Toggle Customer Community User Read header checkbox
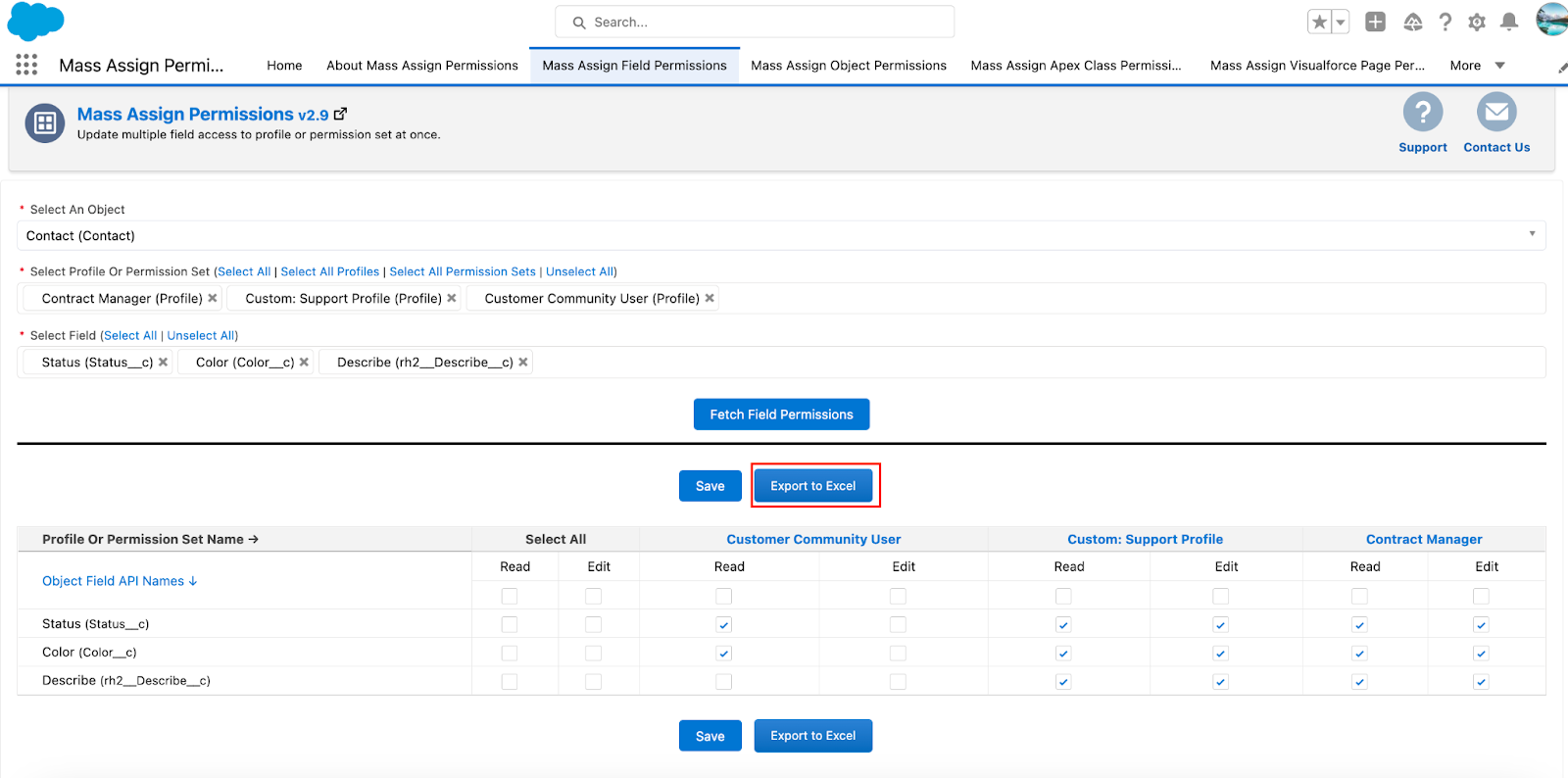1568x778 pixels. (723, 596)
